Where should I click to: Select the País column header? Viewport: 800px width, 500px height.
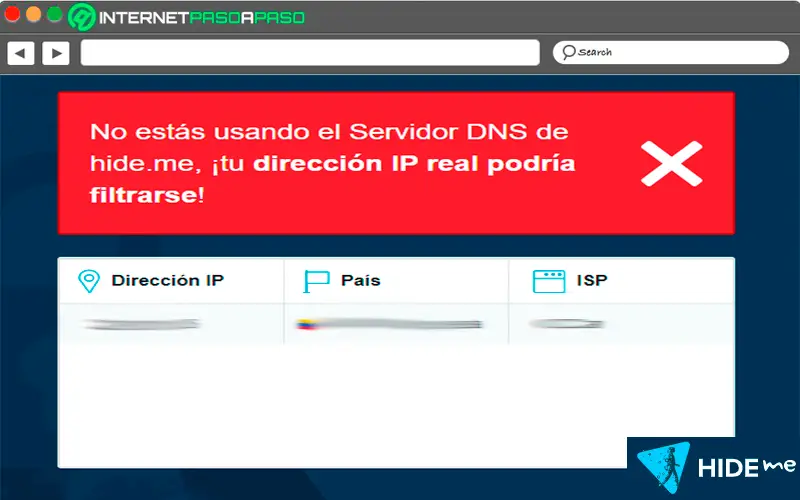(396, 281)
